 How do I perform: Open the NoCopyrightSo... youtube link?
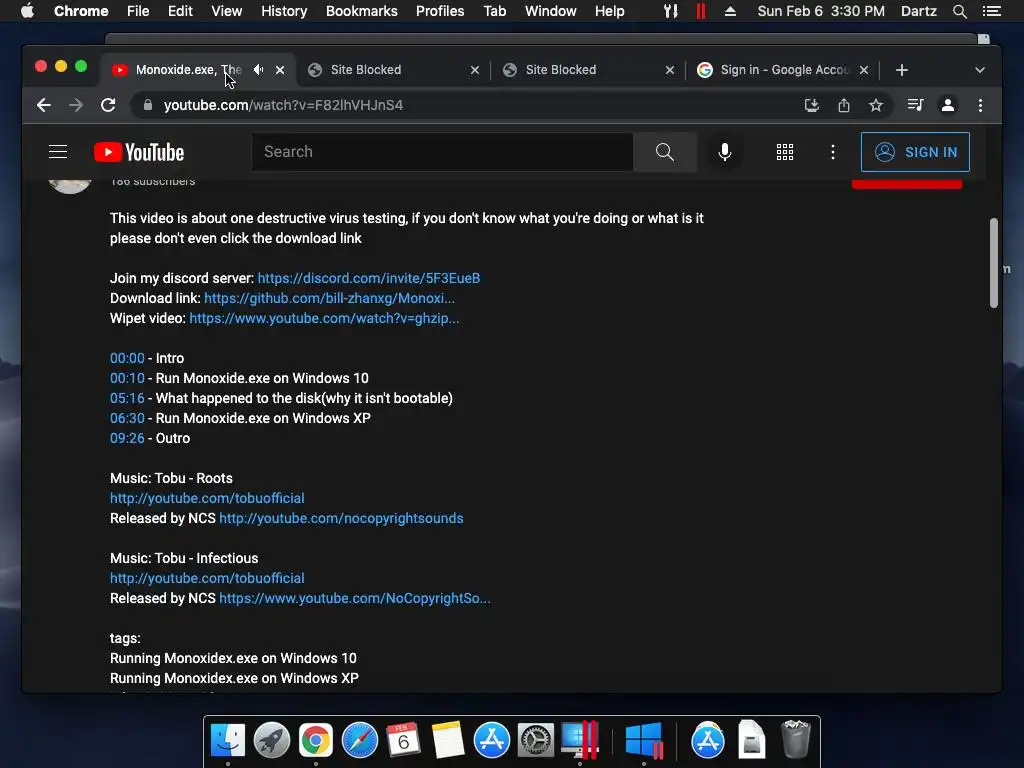tap(355, 599)
